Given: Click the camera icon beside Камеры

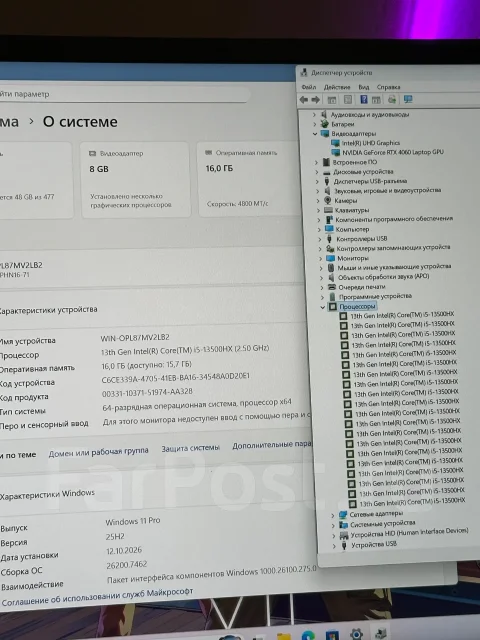Looking at the screenshot, I should pos(328,200).
